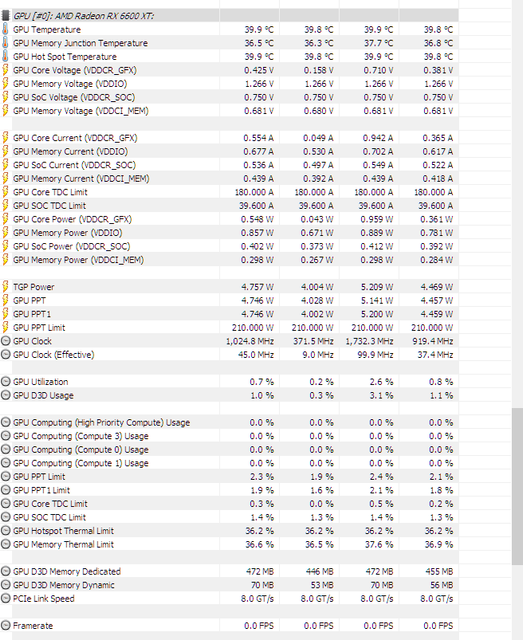Select GPU Computing (High Priority Compute) Usage label
Screen dimensions: 523x640
click(x=102, y=422)
